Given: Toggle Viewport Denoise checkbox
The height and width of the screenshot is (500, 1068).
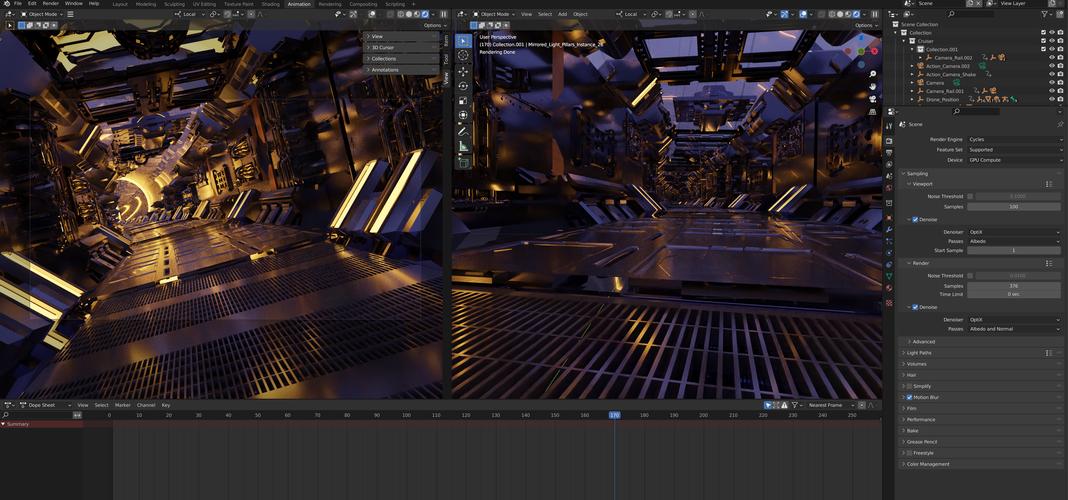Looking at the screenshot, I should pyautogui.click(x=915, y=219).
